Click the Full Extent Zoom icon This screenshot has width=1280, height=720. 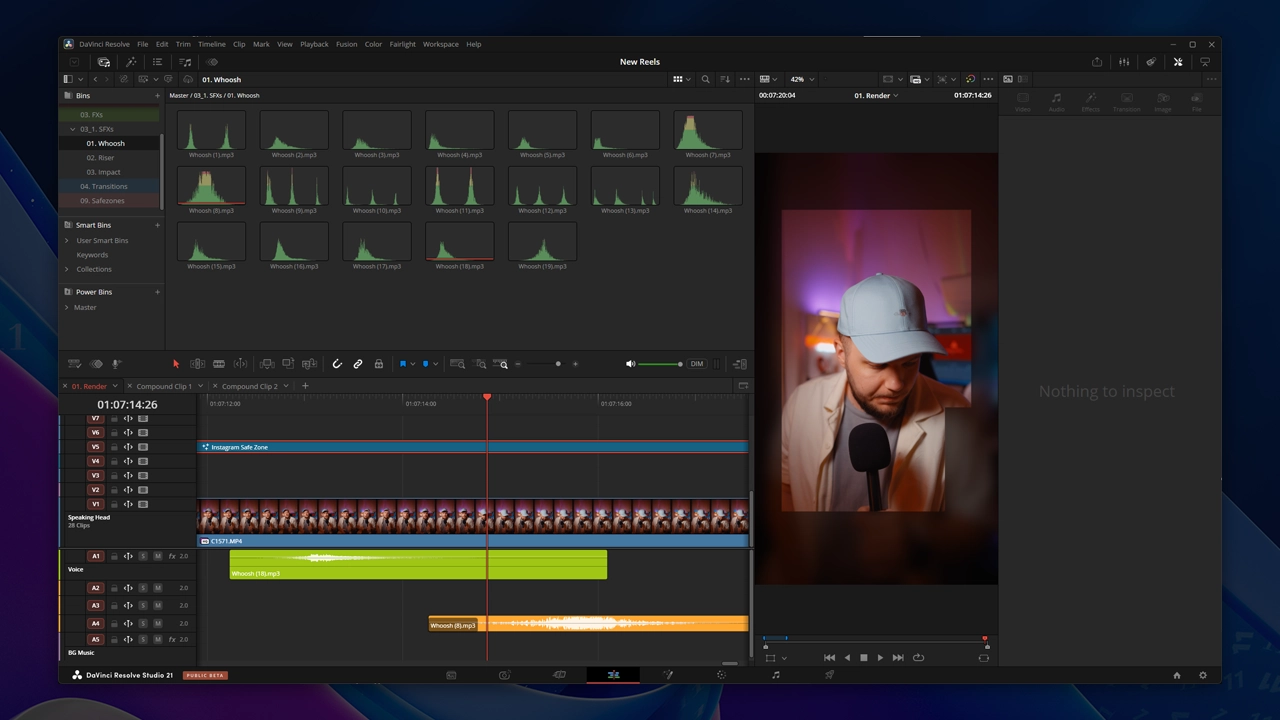pyautogui.click(x=457, y=364)
